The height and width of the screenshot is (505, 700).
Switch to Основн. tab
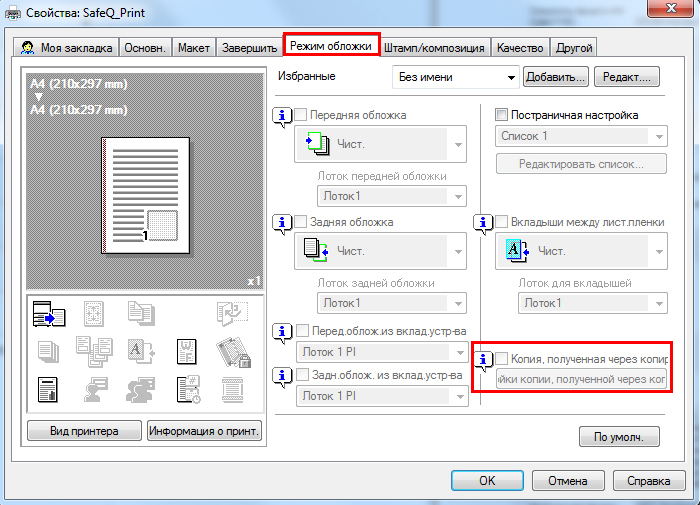tap(145, 47)
